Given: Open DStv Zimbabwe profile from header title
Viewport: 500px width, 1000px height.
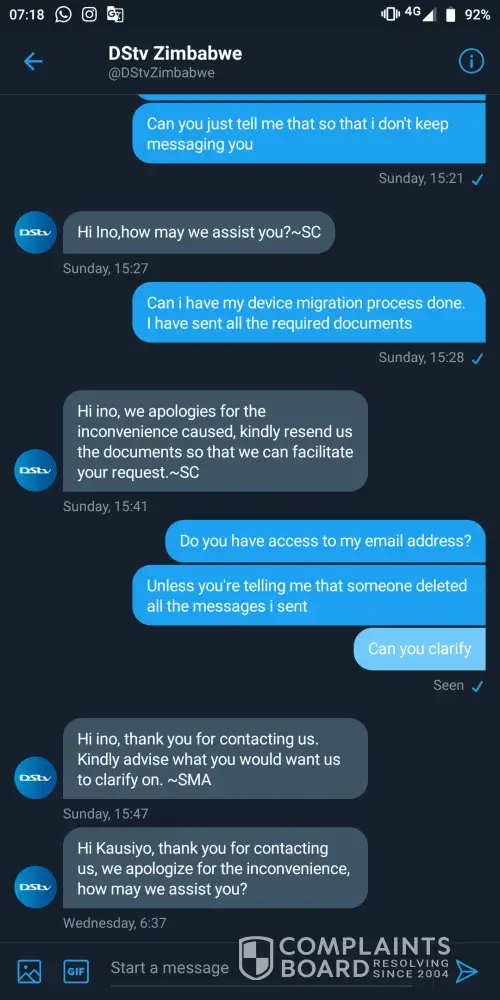Looking at the screenshot, I should click(175, 53).
